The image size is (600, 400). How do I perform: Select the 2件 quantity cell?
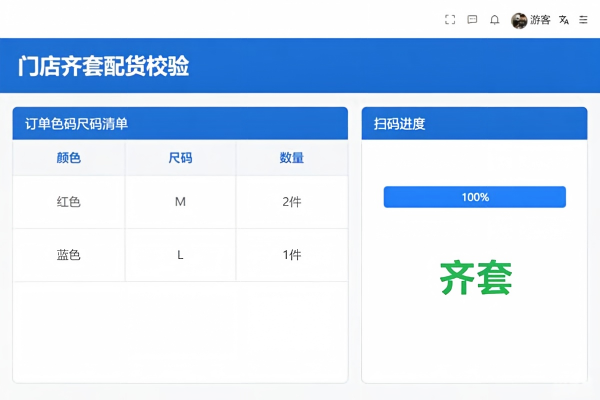pyautogui.click(x=292, y=202)
